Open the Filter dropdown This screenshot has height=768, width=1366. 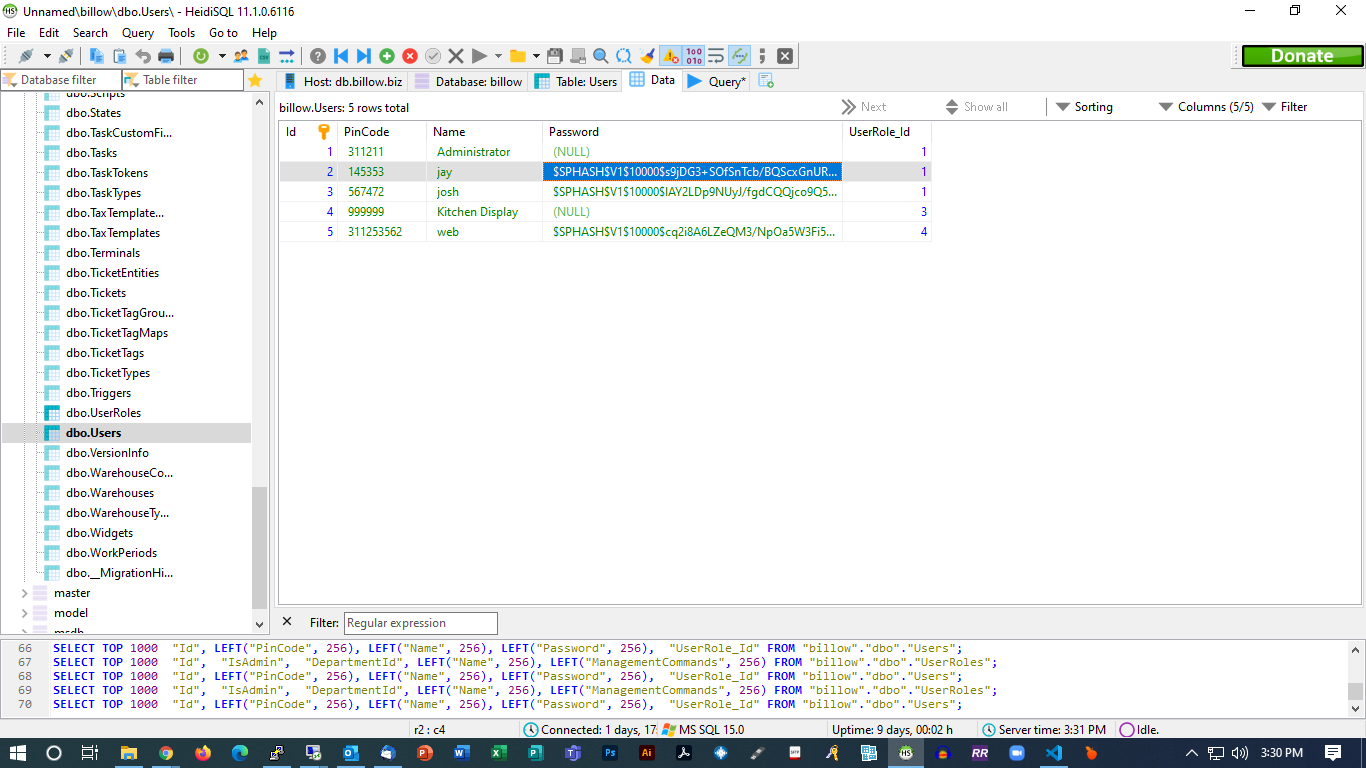[x=1285, y=107]
